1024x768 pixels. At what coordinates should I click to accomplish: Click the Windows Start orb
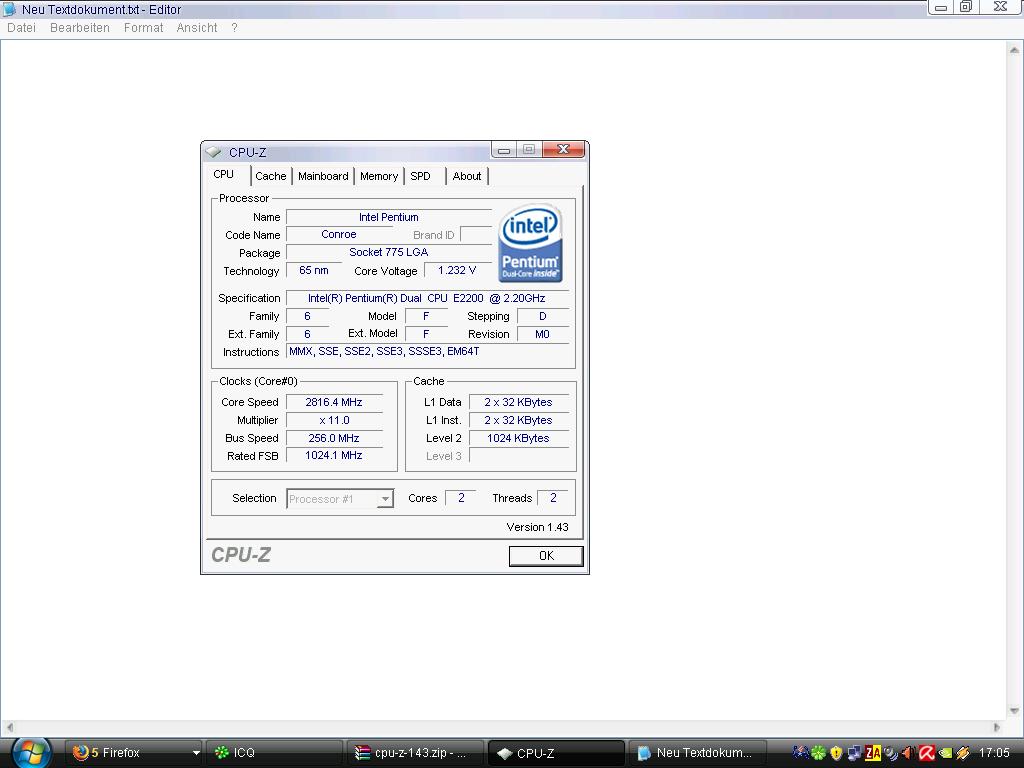31,752
